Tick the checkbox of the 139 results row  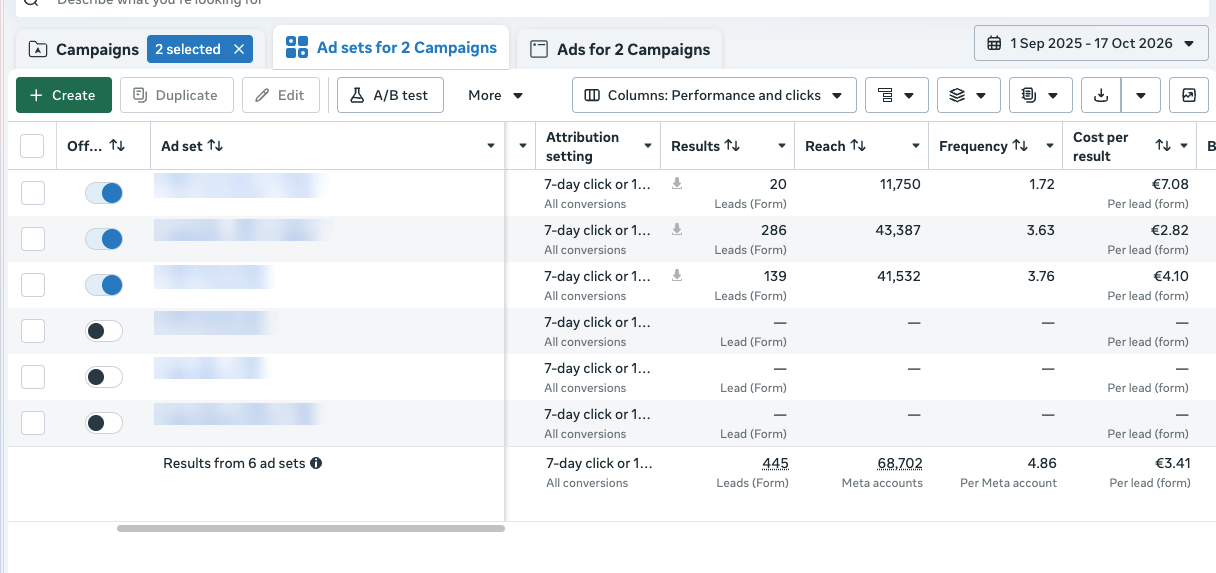(x=32, y=285)
